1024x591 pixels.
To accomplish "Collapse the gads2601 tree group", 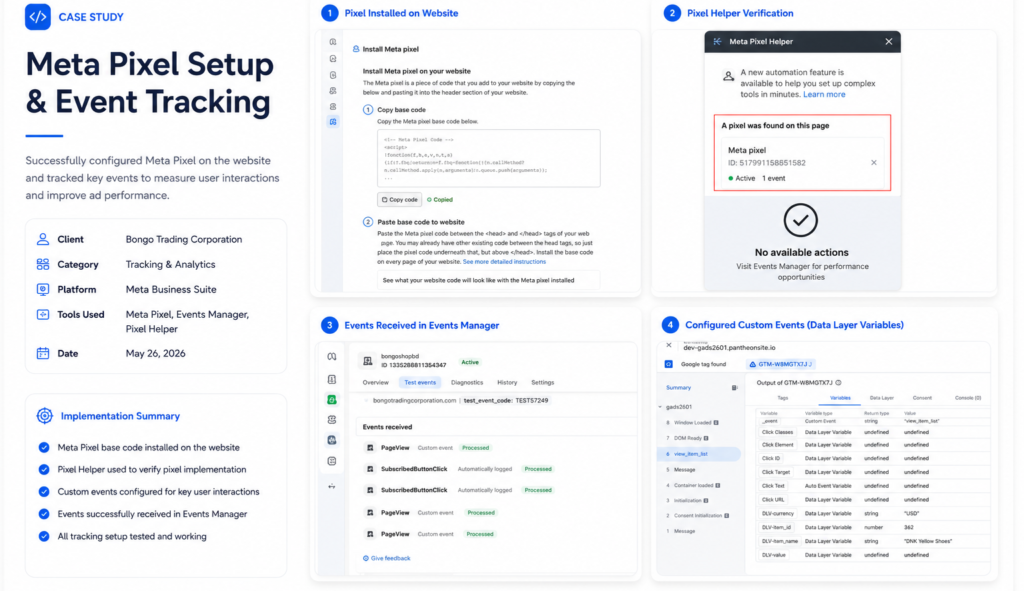I will point(660,407).
